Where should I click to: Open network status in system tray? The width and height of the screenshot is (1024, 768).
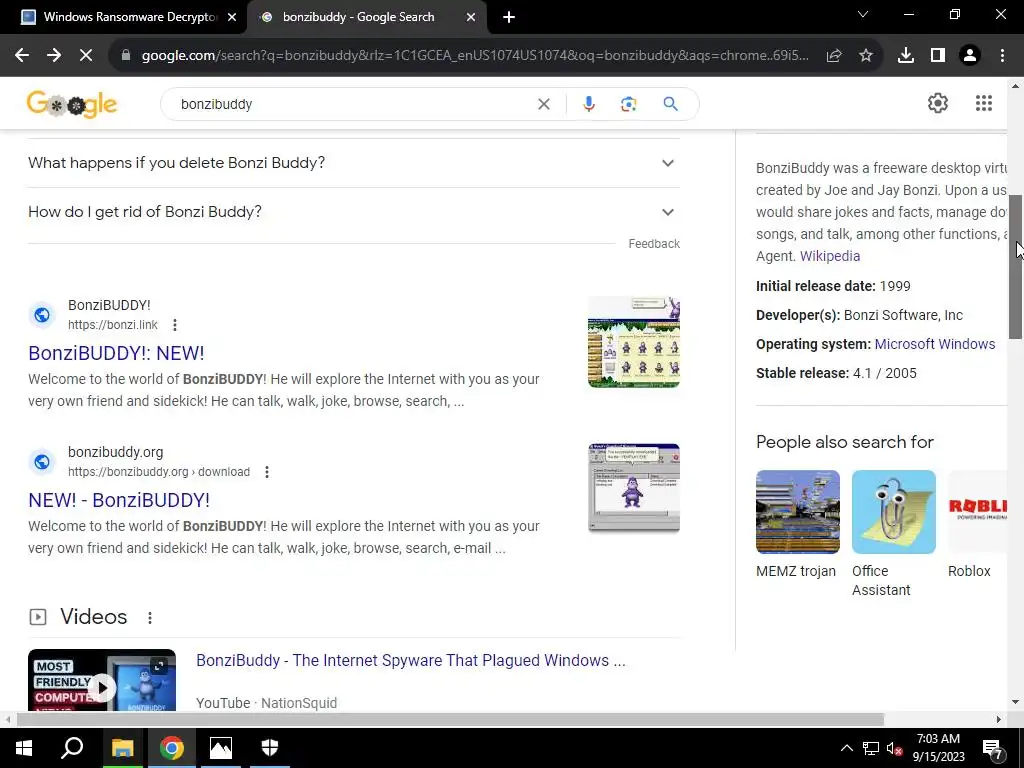tap(871, 749)
